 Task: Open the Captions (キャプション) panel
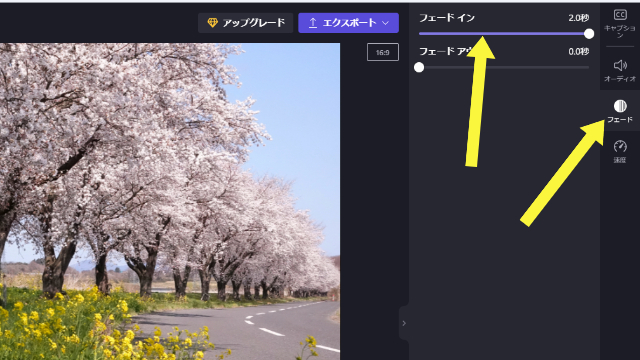pos(620,23)
